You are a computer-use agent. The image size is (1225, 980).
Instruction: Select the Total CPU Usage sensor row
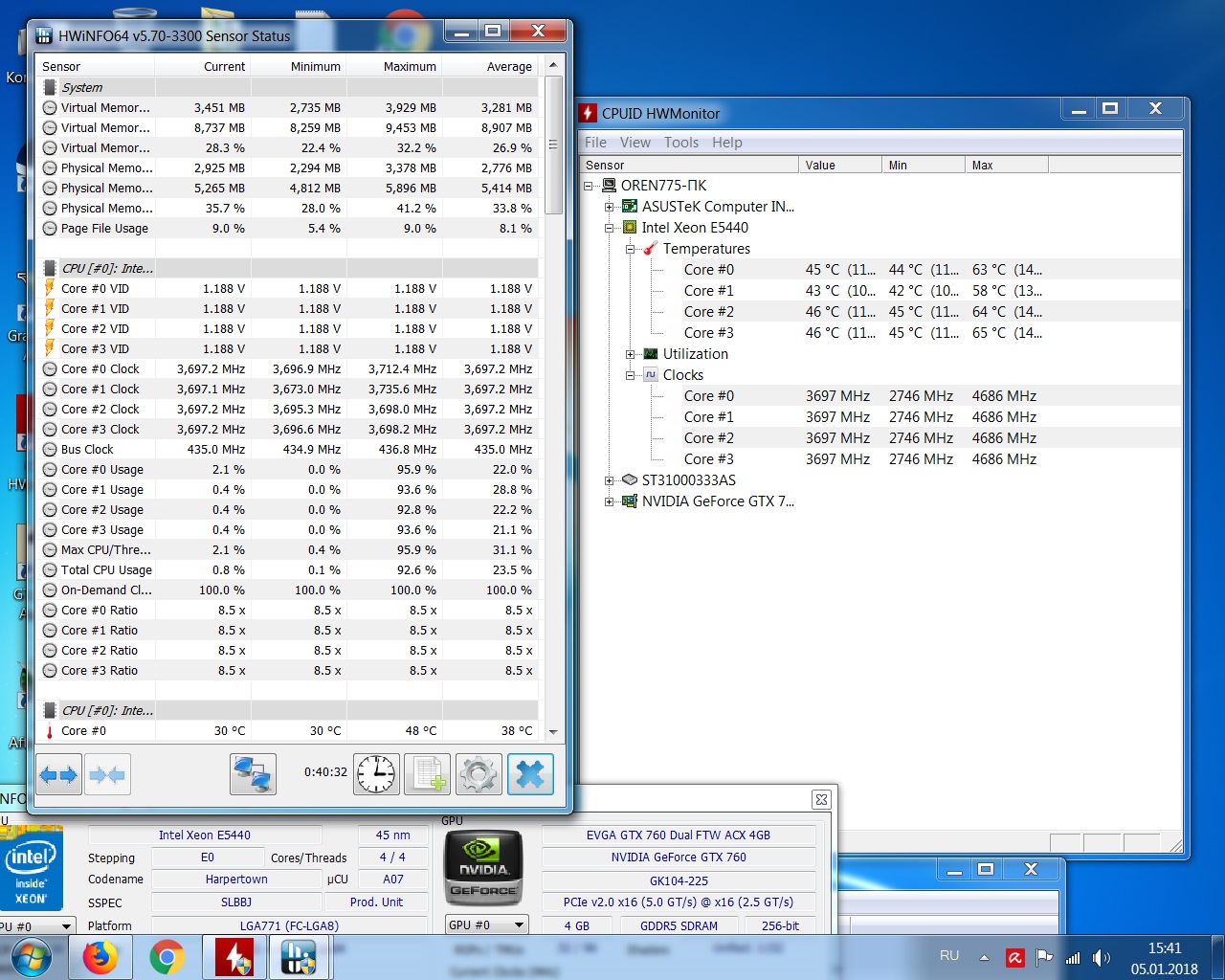click(x=287, y=570)
